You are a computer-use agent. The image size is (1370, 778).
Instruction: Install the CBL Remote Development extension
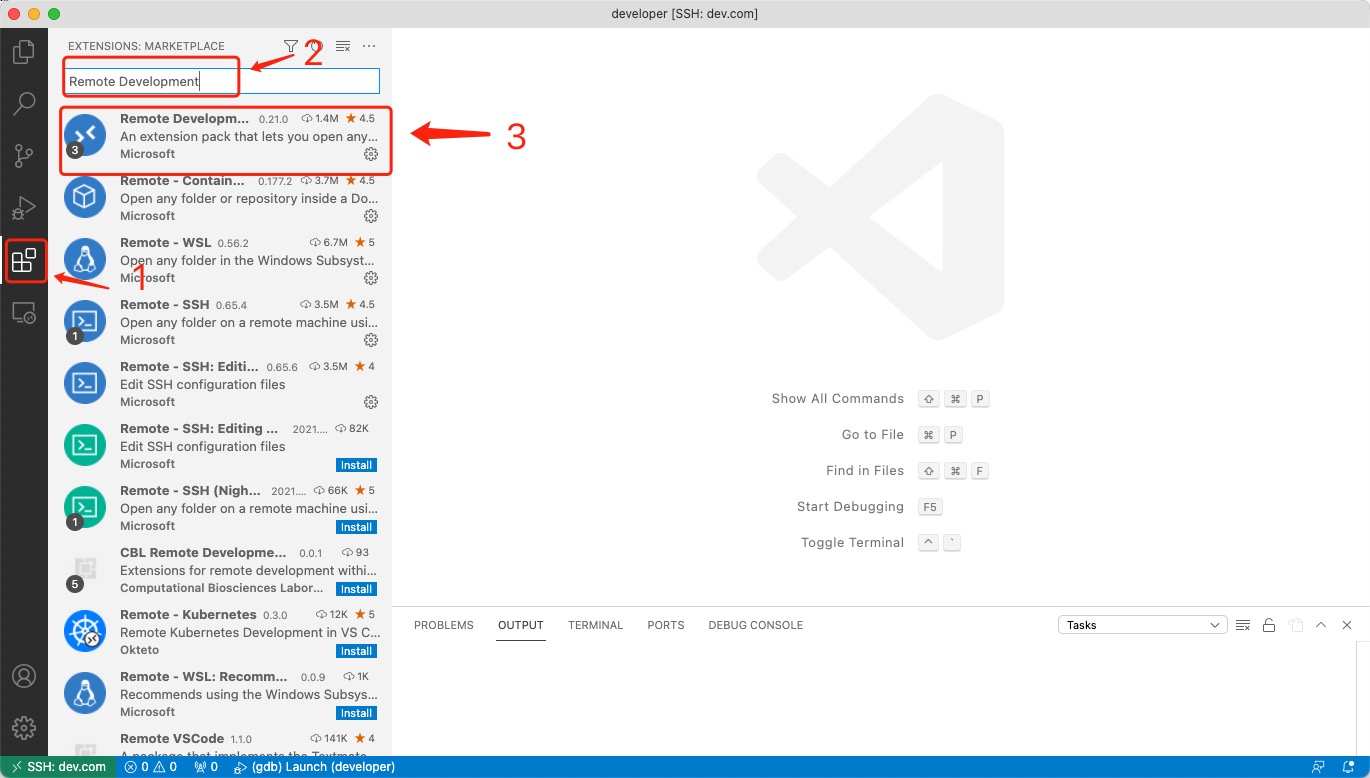(356, 589)
